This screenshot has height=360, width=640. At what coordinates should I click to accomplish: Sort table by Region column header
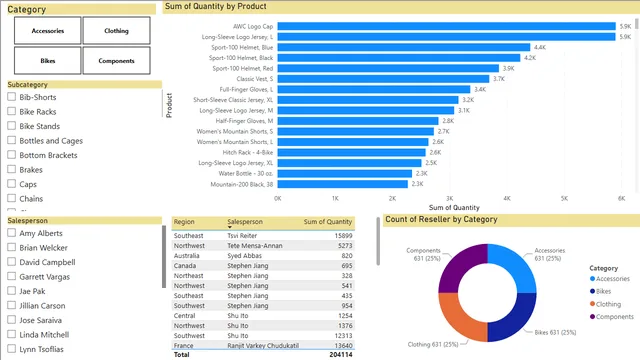[184, 222]
